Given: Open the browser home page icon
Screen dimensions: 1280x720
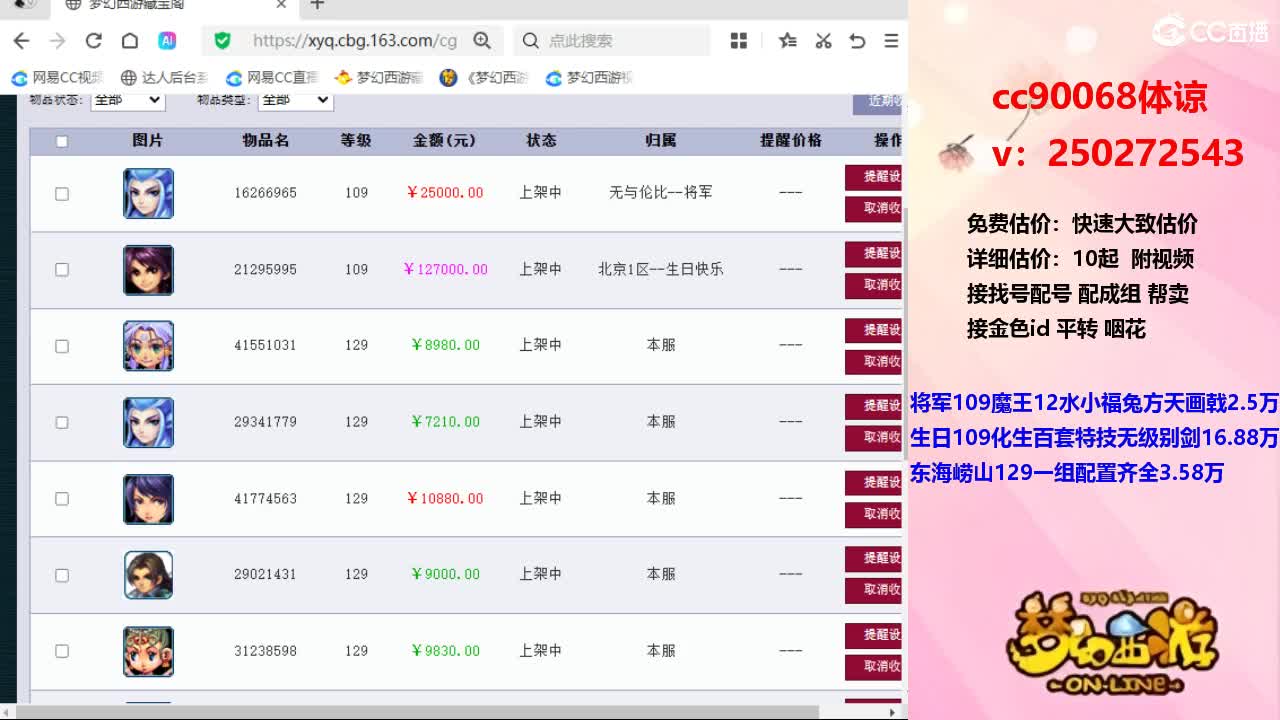Looking at the screenshot, I should pos(130,41).
